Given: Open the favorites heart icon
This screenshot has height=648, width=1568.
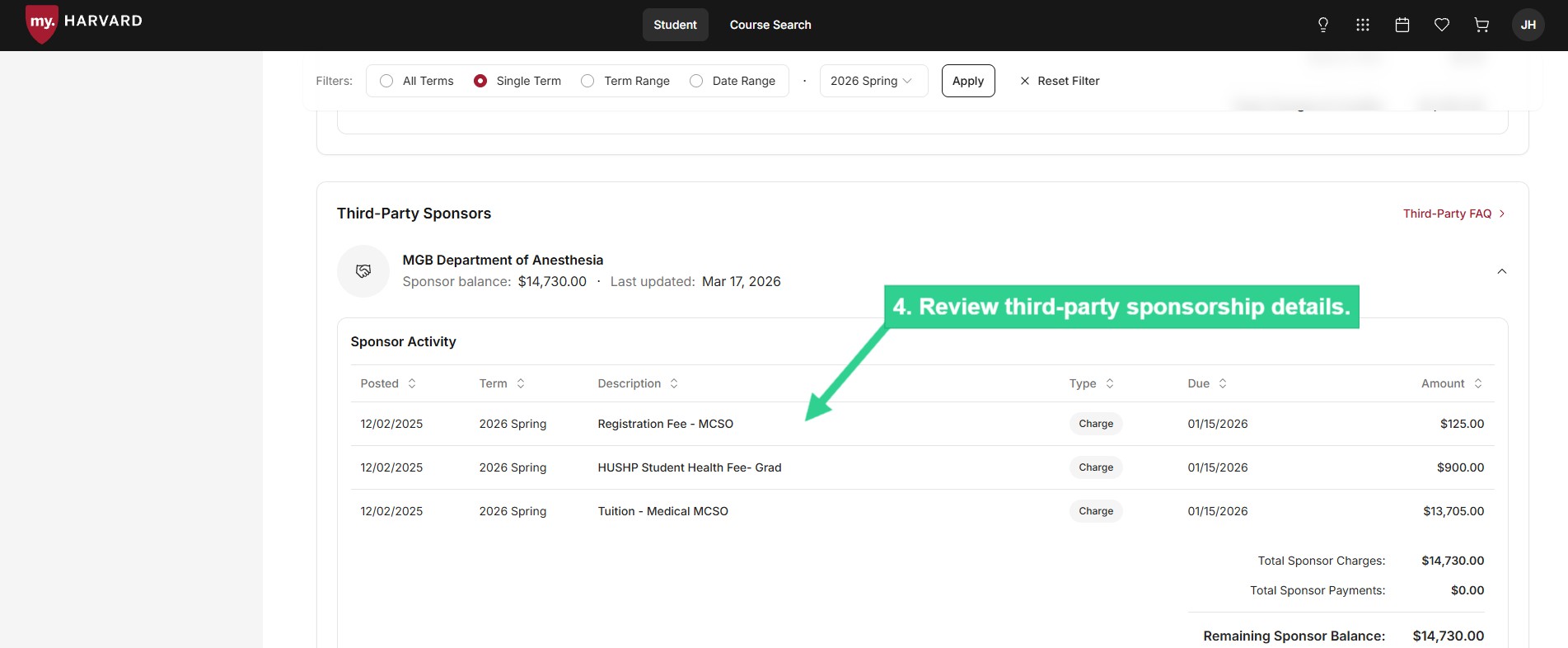Looking at the screenshot, I should [x=1442, y=25].
